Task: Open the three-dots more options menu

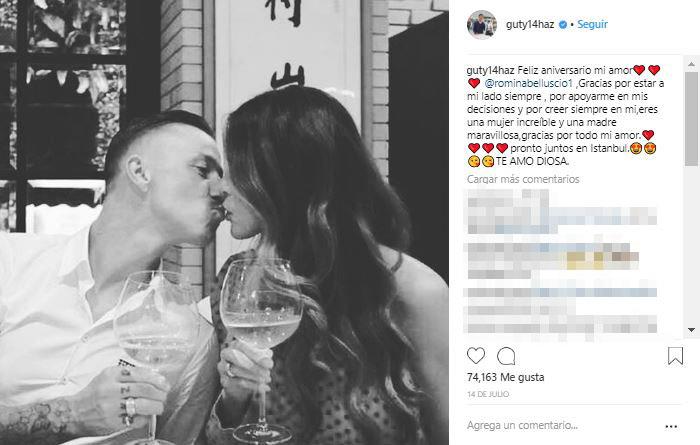Action: click(671, 427)
